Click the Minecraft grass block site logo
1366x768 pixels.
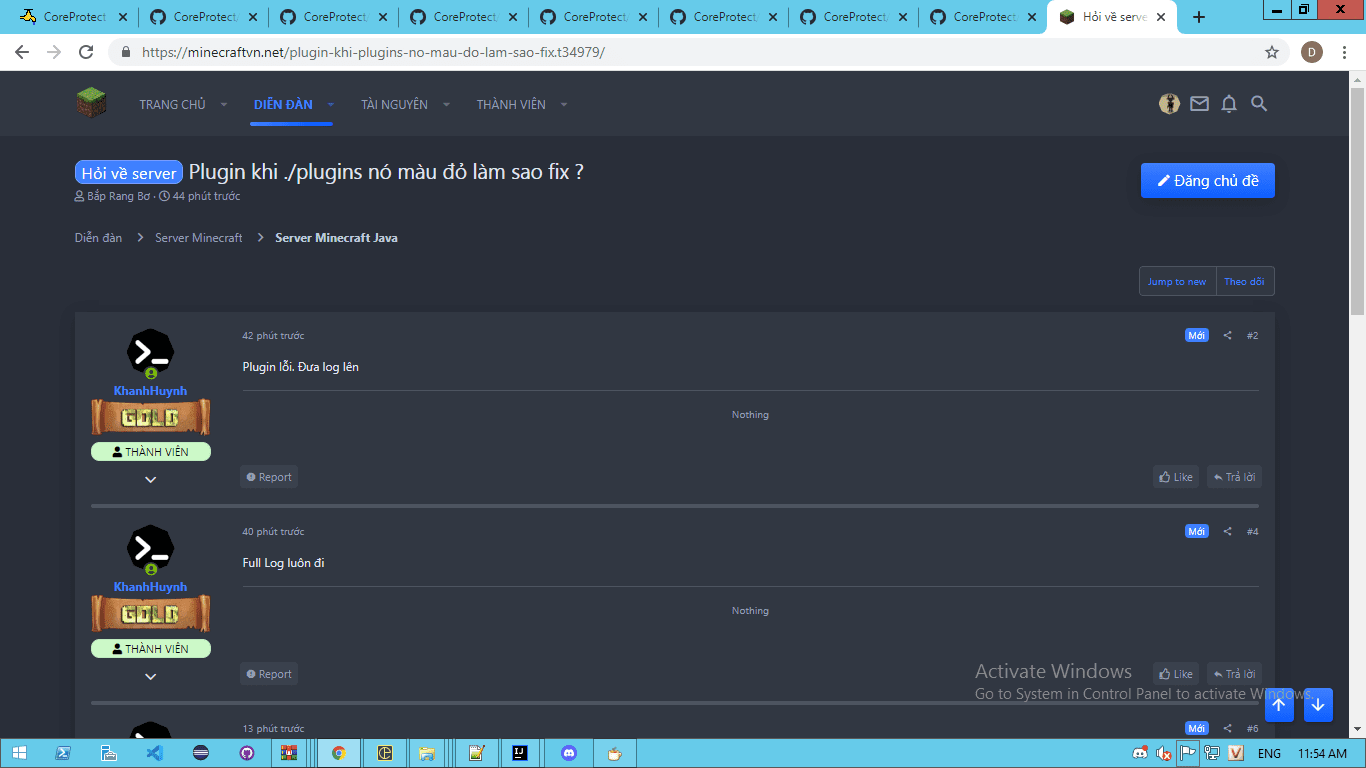(91, 103)
